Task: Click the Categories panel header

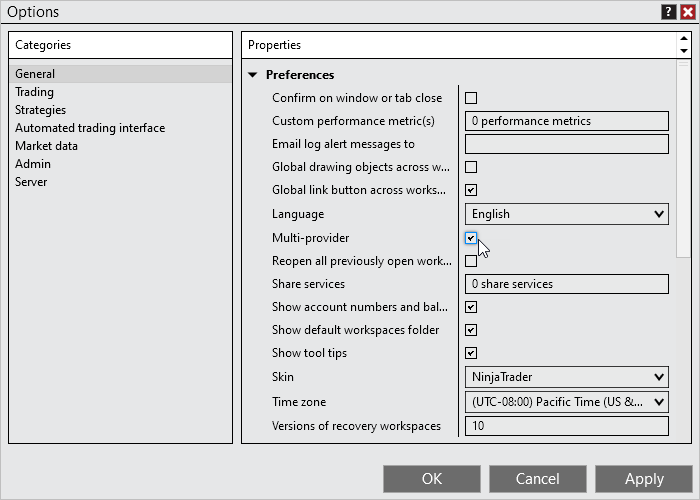Action: point(120,45)
